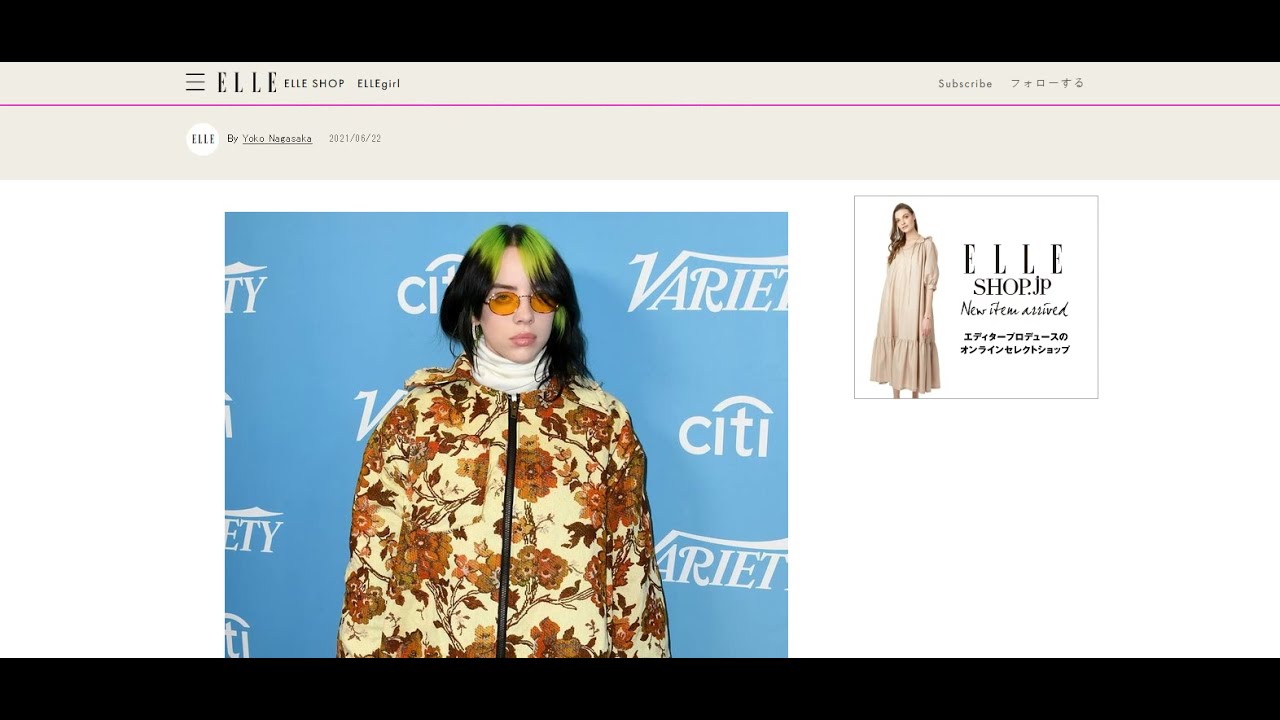Click the black zipper on floral jacket
Viewport: 1280px width, 720px height.
coord(506,520)
